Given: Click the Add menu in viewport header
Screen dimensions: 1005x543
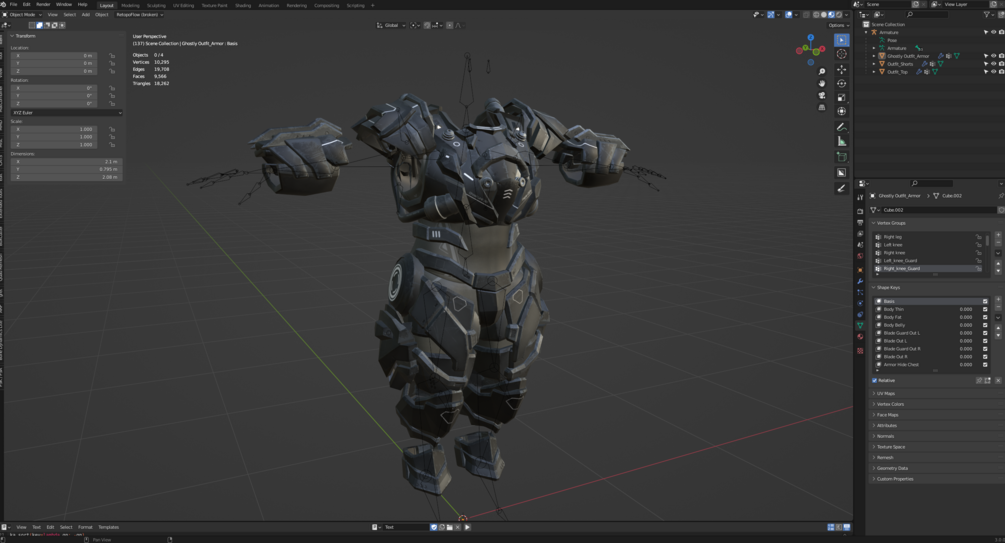Looking at the screenshot, I should [85, 15].
